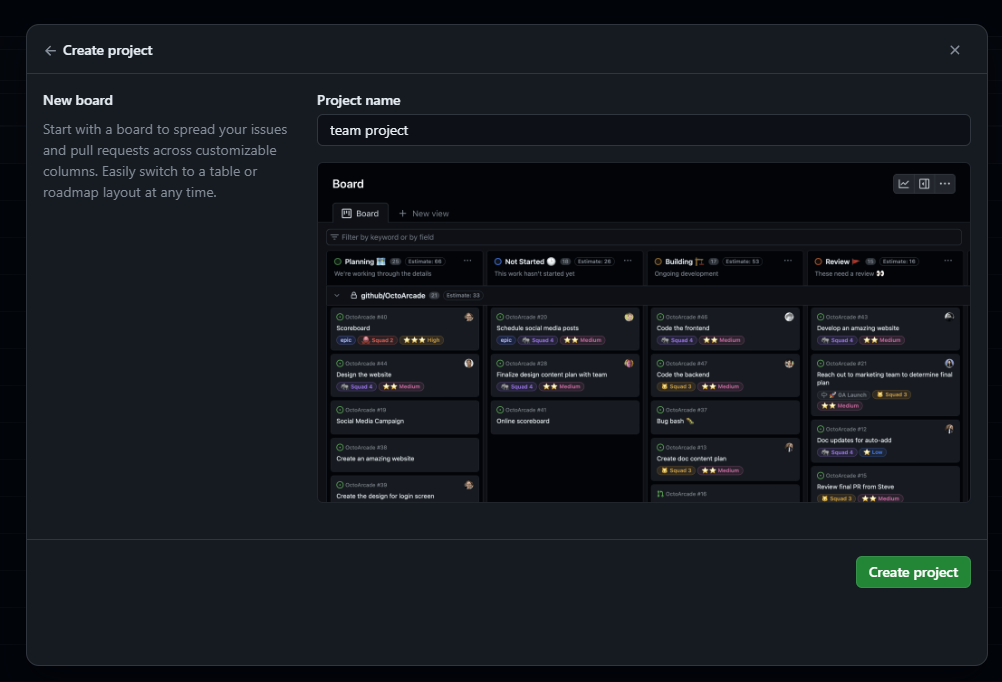Image resolution: width=1002 pixels, height=682 pixels.
Task: Click the avatar on Code the backend card
Action: [x=789, y=363]
